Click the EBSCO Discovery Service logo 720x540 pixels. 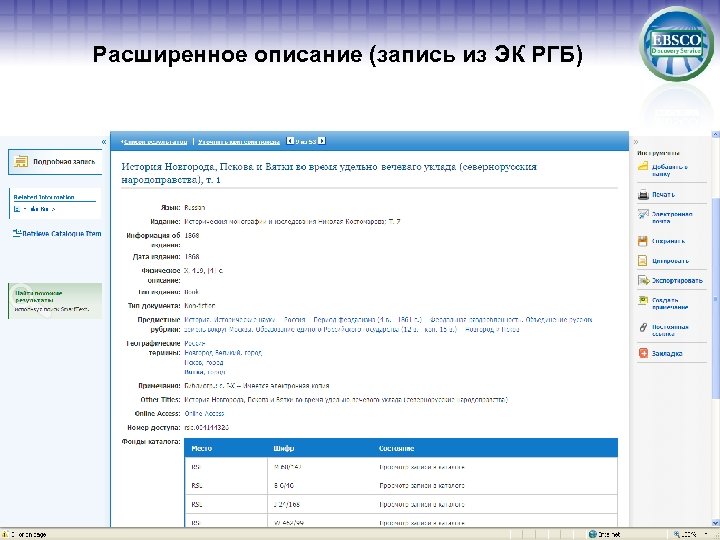point(676,44)
